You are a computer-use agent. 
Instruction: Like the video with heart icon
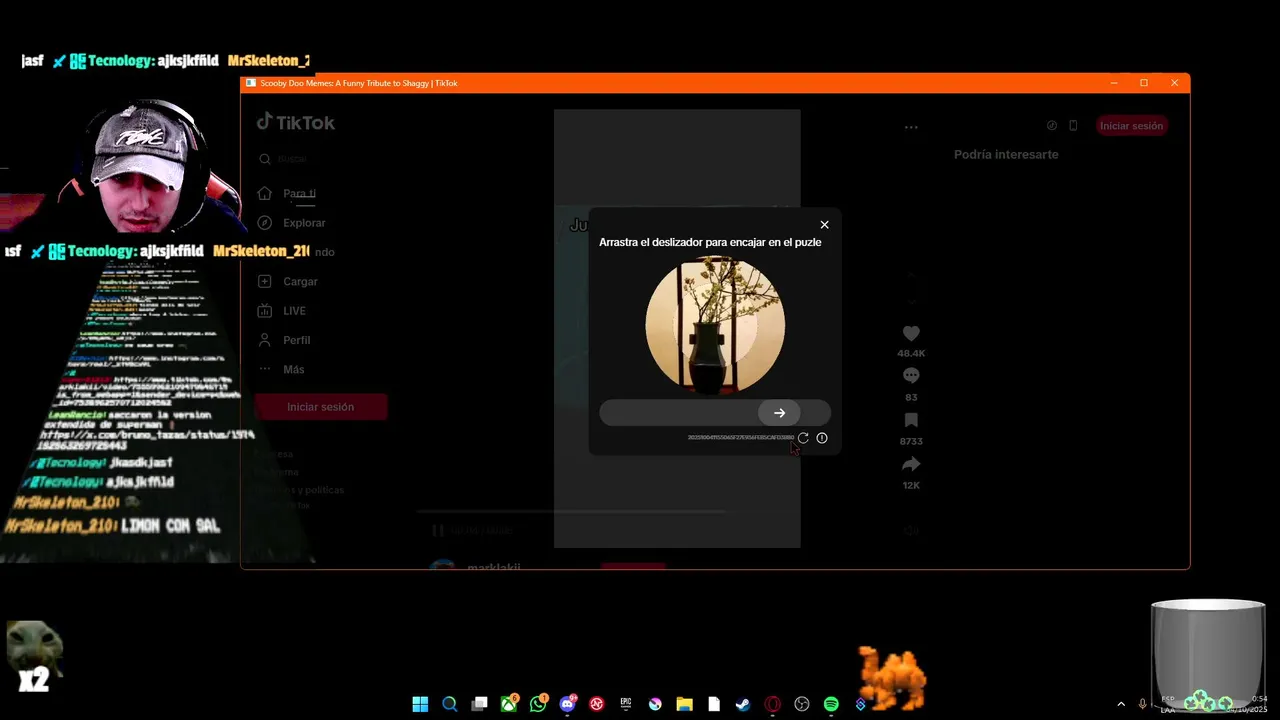[911, 334]
